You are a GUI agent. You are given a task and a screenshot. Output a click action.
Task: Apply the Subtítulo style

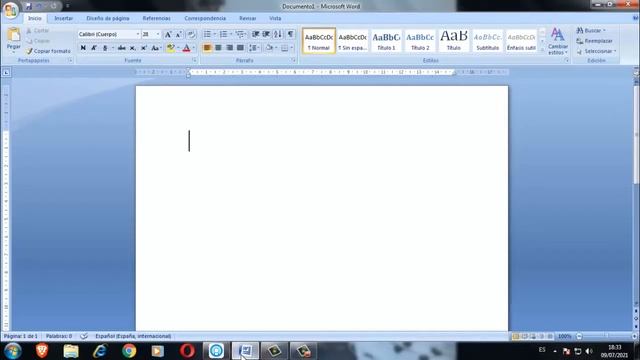pos(488,41)
